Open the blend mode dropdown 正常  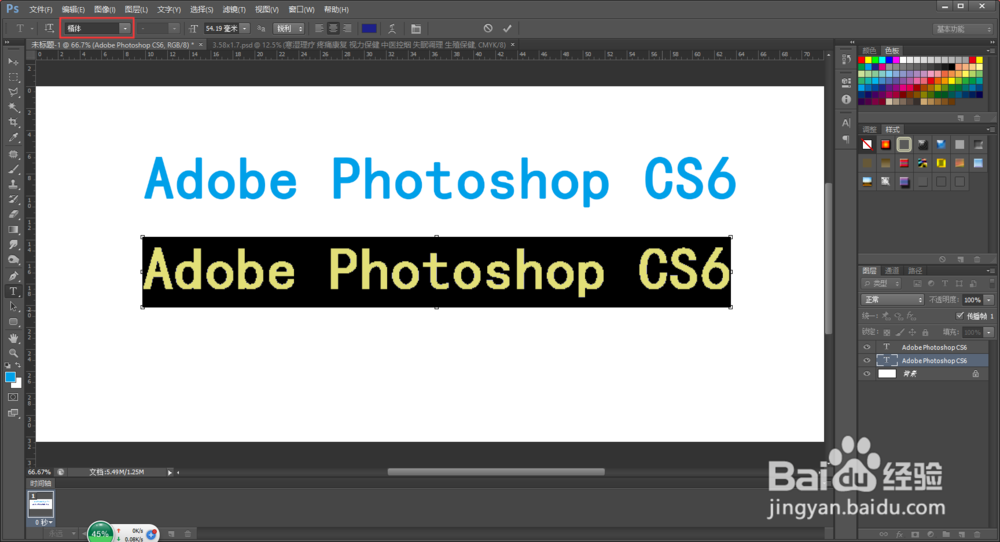point(892,300)
